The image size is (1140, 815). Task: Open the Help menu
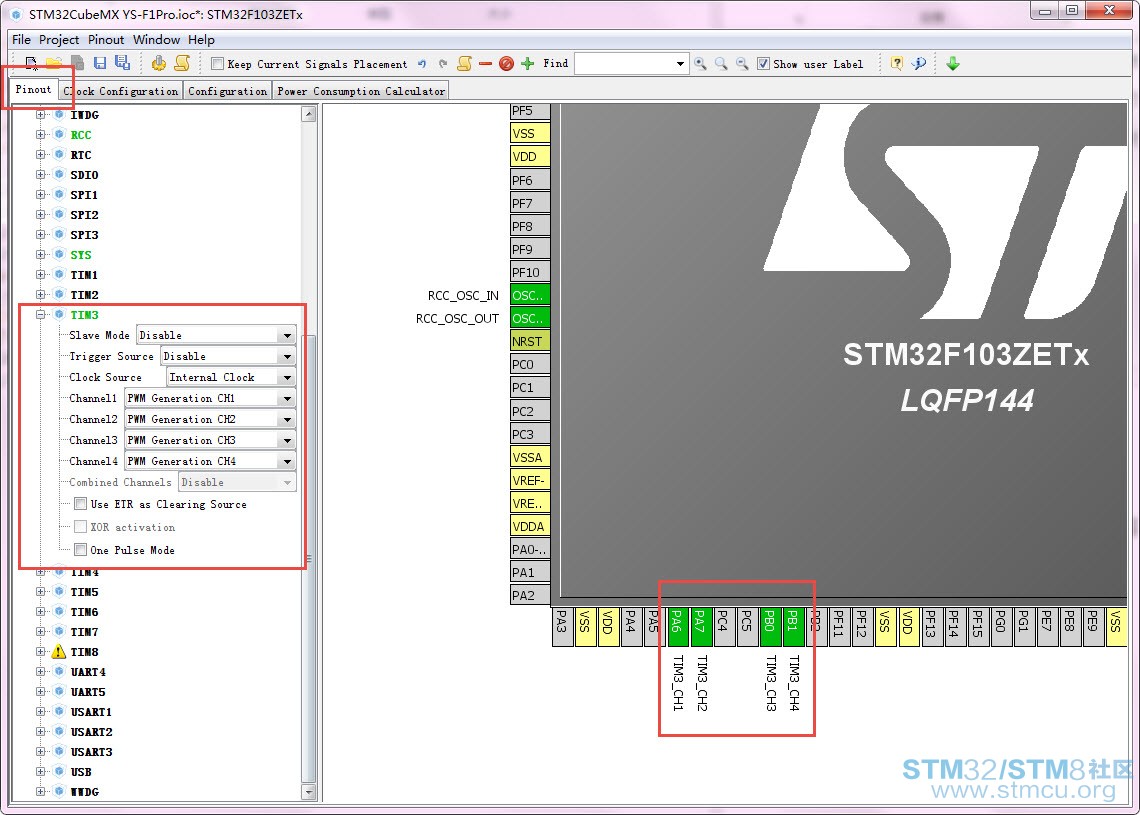201,39
